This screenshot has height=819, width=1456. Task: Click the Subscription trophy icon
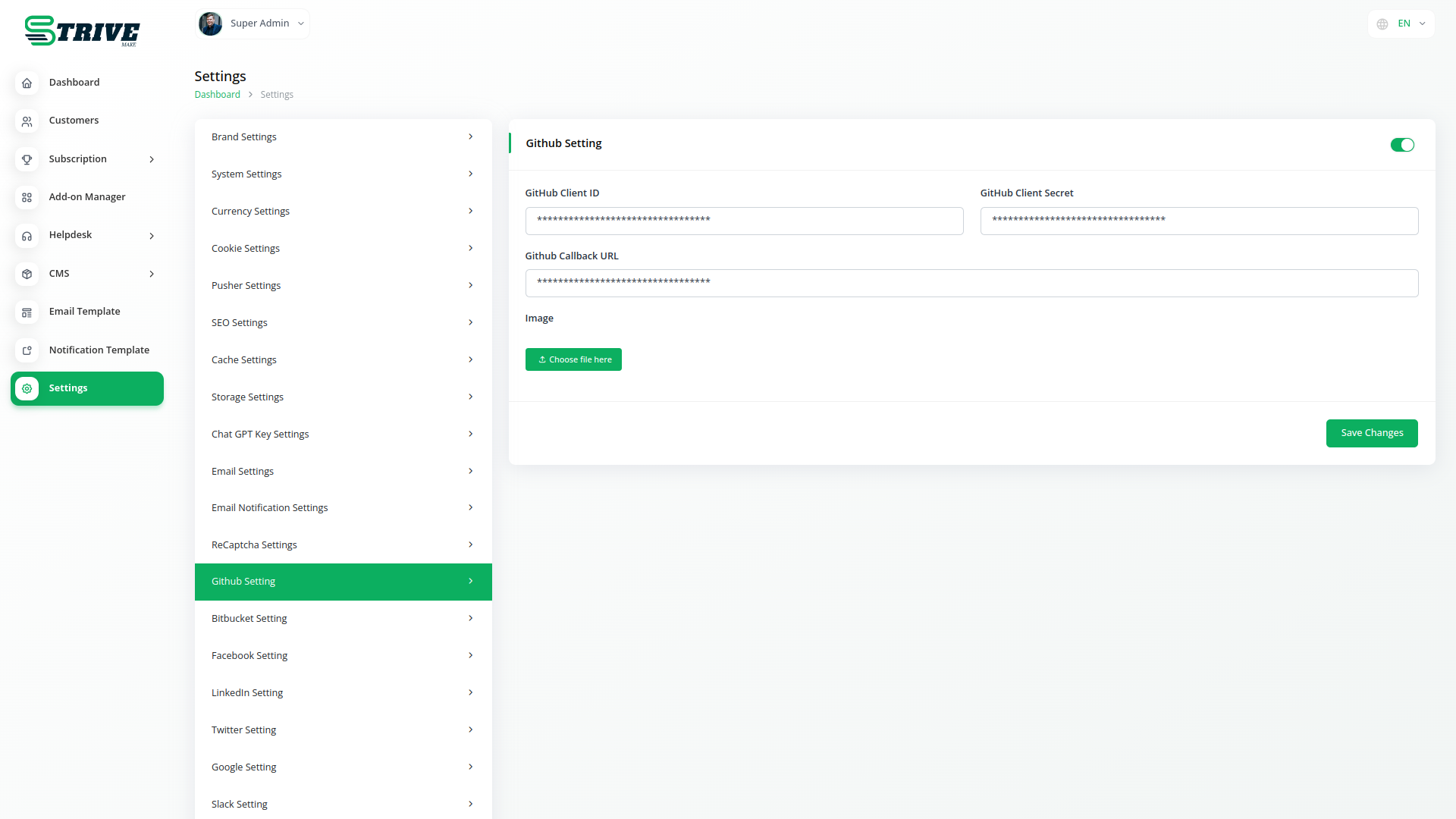[x=27, y=159]
